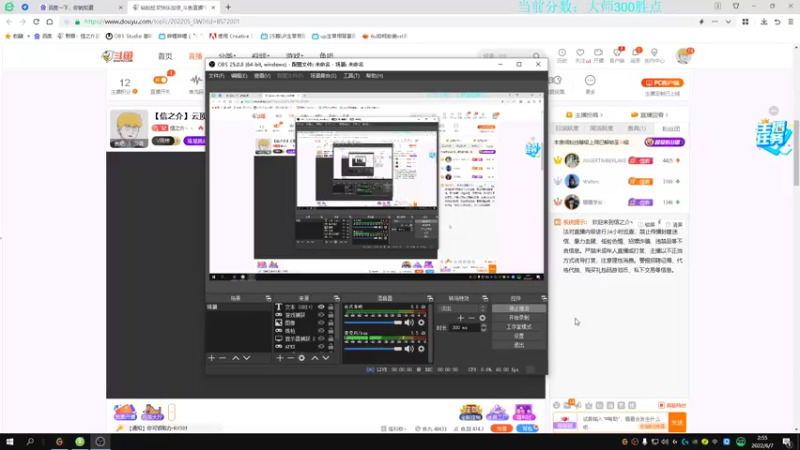Viewport: 800px width, 450px height.
Task: Adjust the desktop audio volume slider
Action: click(373, 322)
